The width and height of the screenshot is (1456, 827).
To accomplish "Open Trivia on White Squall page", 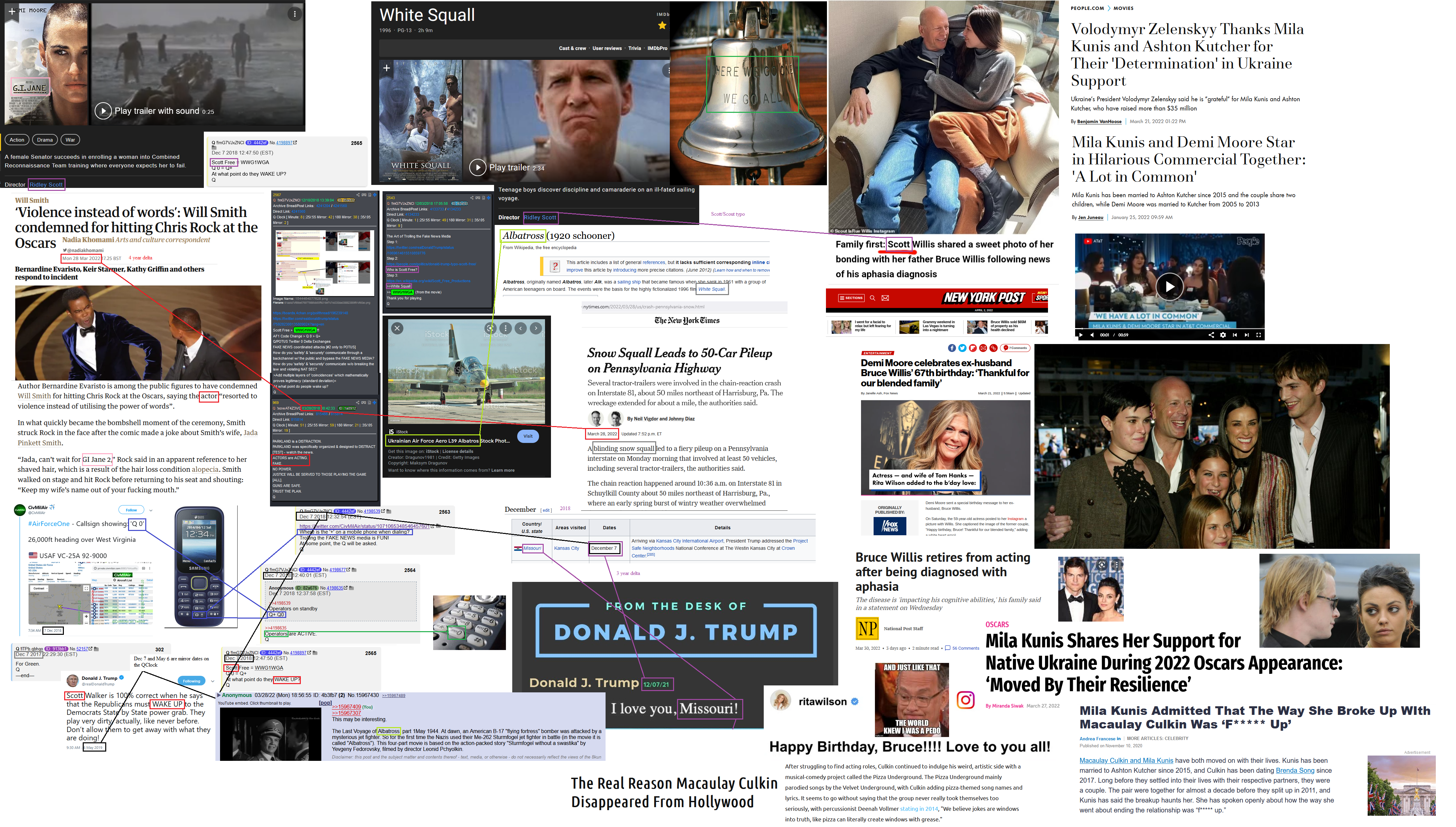I will [635, 48].
